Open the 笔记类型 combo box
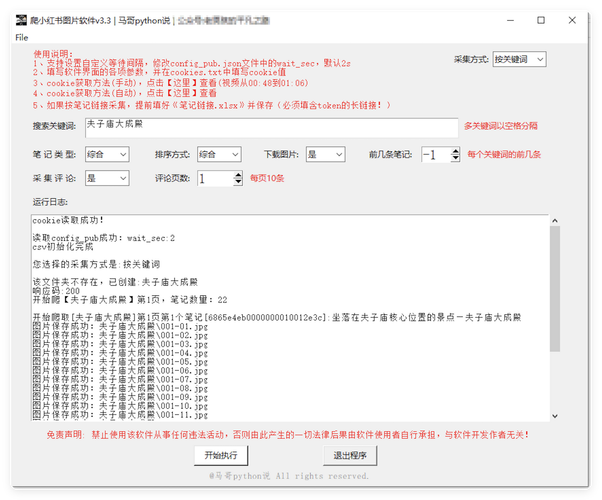The height and width of the screenshot is (500, 602). click(107, 154)
